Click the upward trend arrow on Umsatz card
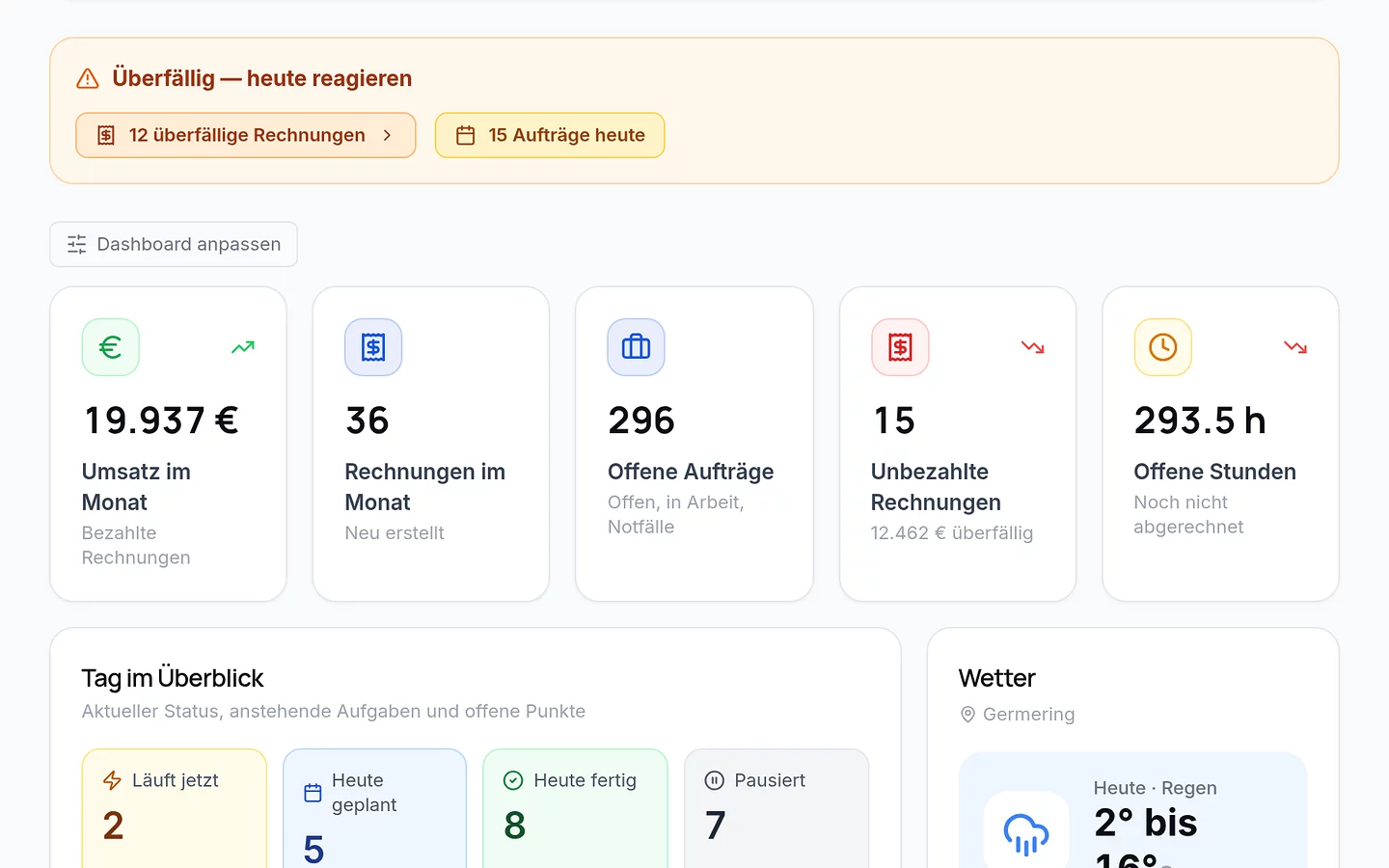1389x868 pixels. pos(243,347)
